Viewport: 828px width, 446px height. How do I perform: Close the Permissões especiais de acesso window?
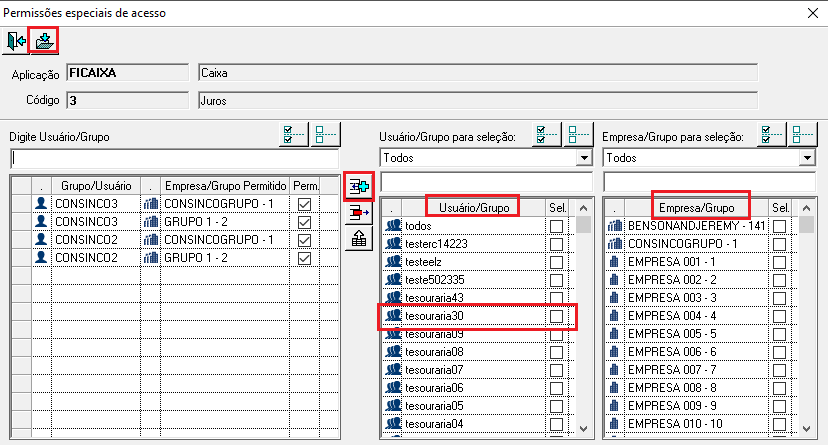pos(813,13)
